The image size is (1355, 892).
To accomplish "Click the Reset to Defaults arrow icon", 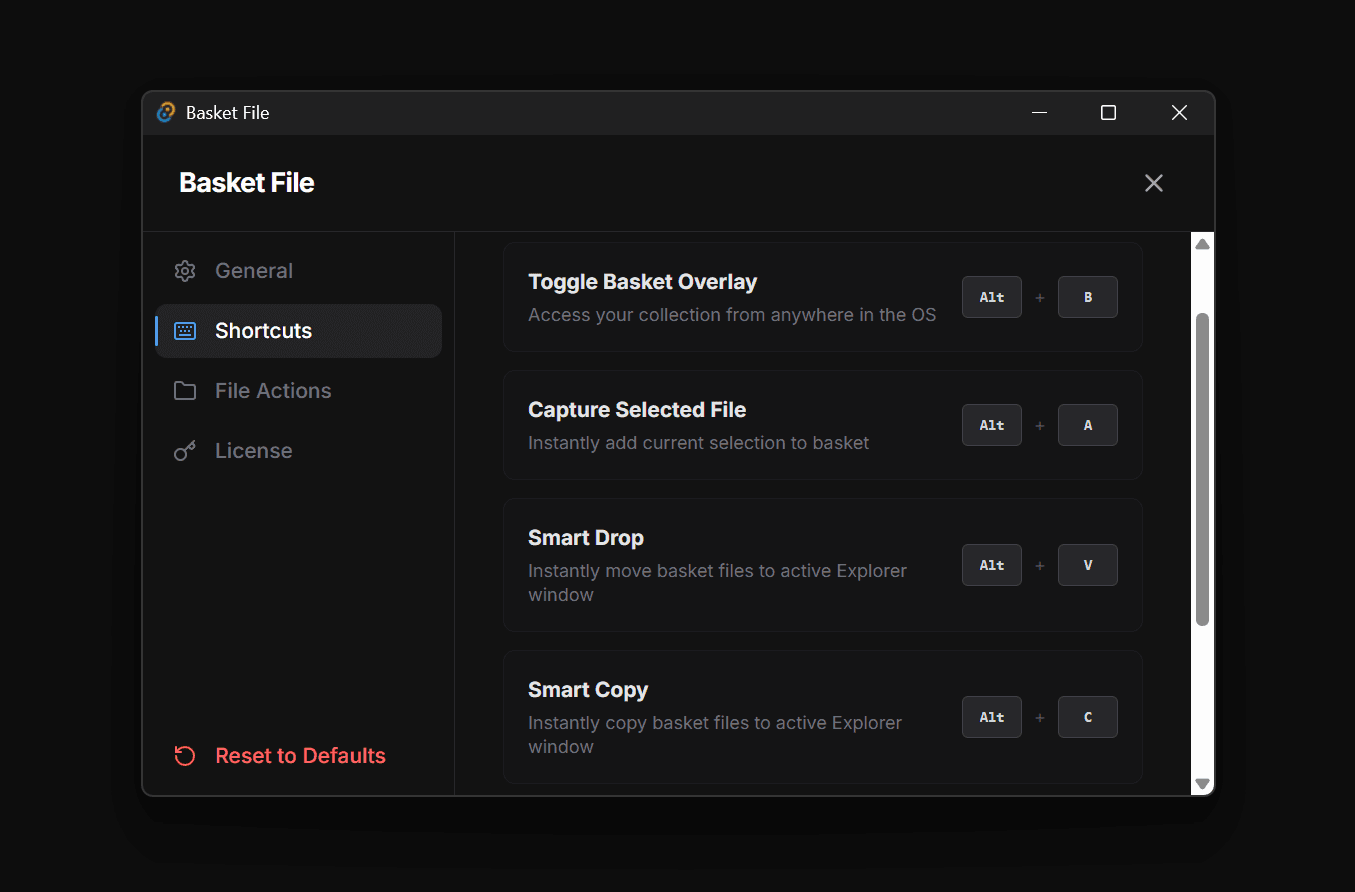I will 185,756.
